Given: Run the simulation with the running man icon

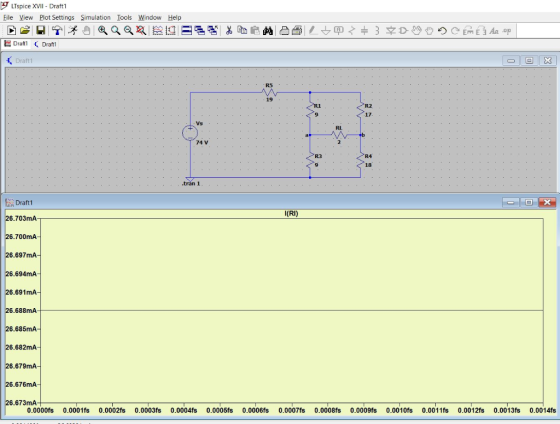Looking at the screenshot, I should 73,31.
